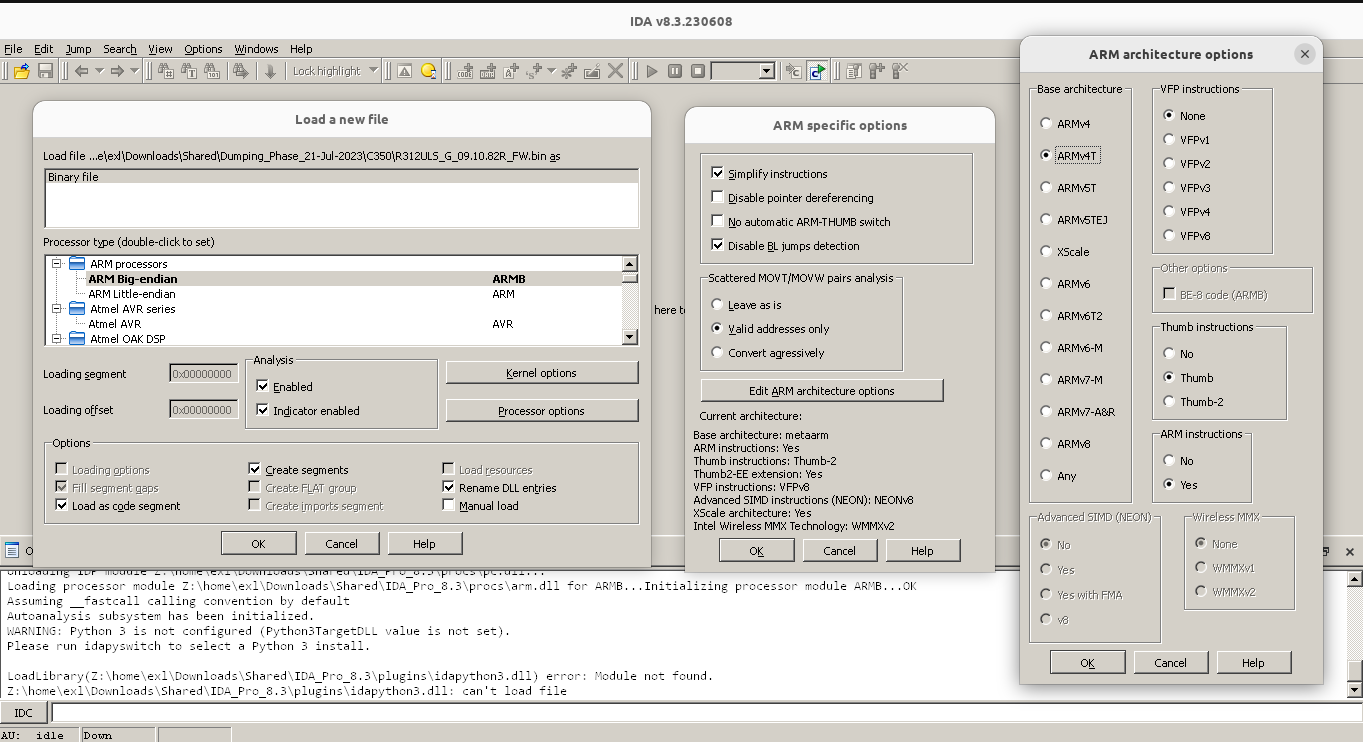Viewport: 1363px width, 742px height.
Task: Select the ARMv7-A&R base architecture radio
Action: coord(1046,411)
